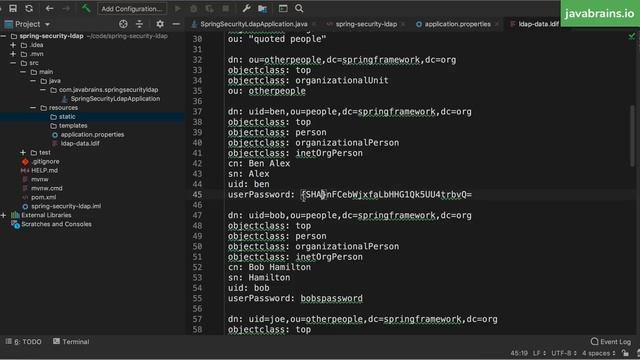Open Search Everywhere magnifier icon
The width and height of the screenshot is (640, 360).
pyautogui.click(x=299, y=9)
